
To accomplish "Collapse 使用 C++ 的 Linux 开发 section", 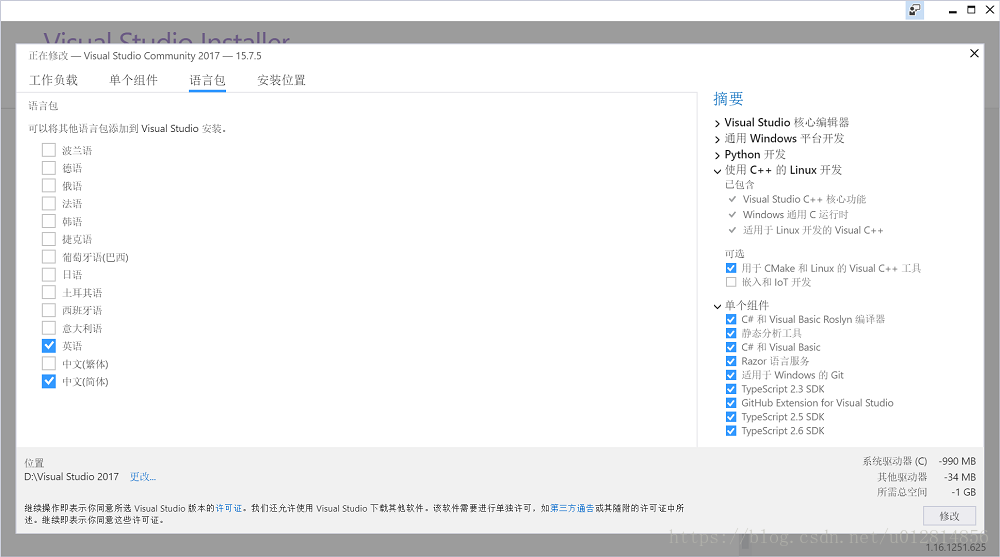I will (x=717, y=171).
